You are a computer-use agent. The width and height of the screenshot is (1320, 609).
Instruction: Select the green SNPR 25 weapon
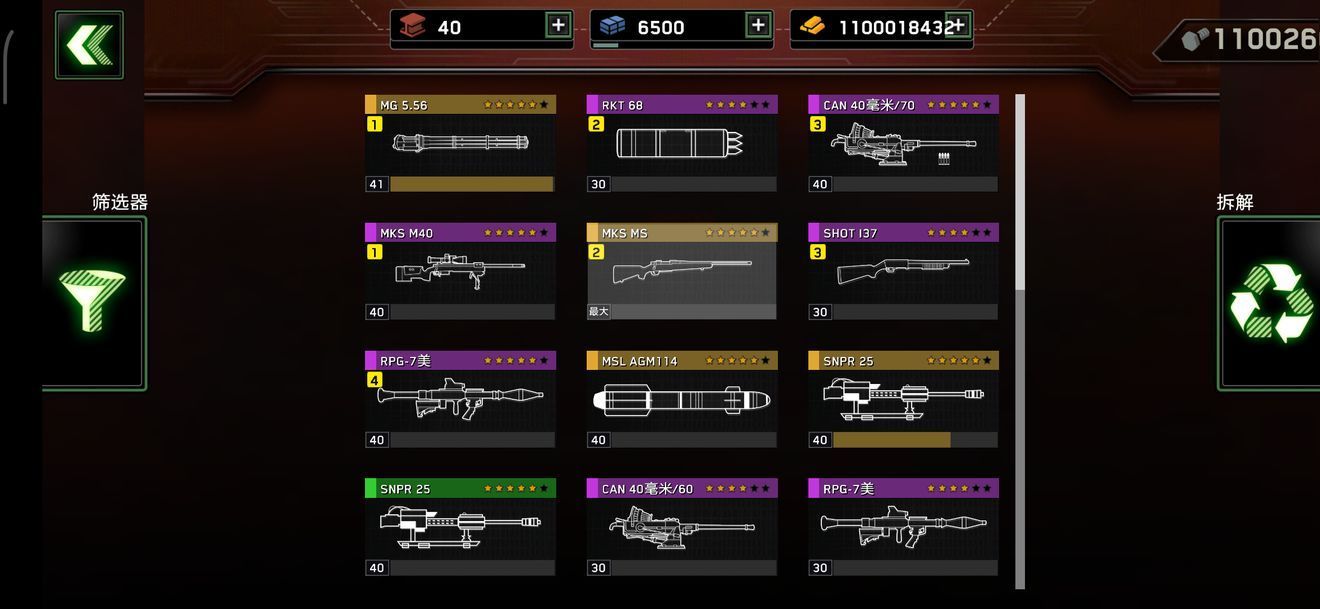tap(460, 528)
